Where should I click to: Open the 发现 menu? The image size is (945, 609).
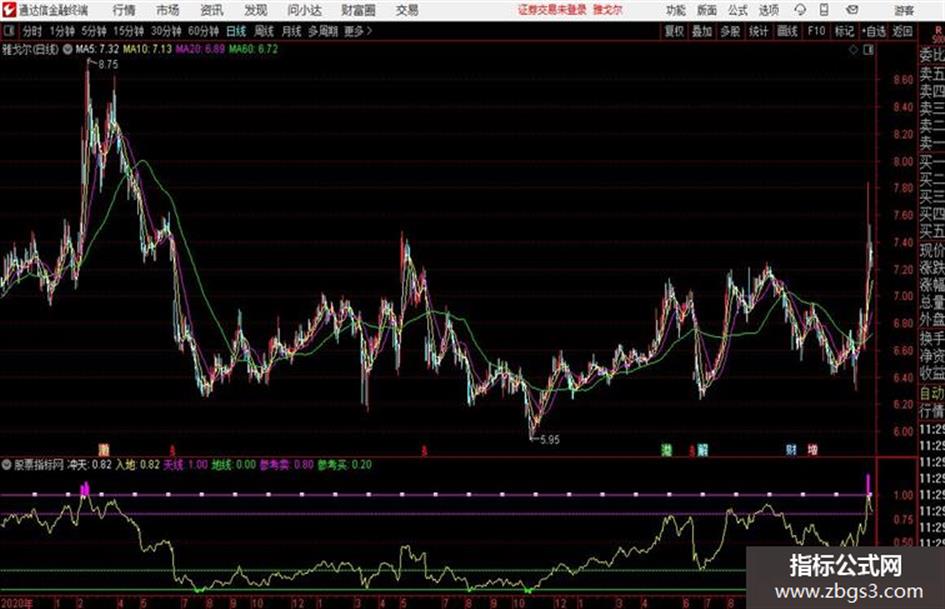tap(256, 10)
